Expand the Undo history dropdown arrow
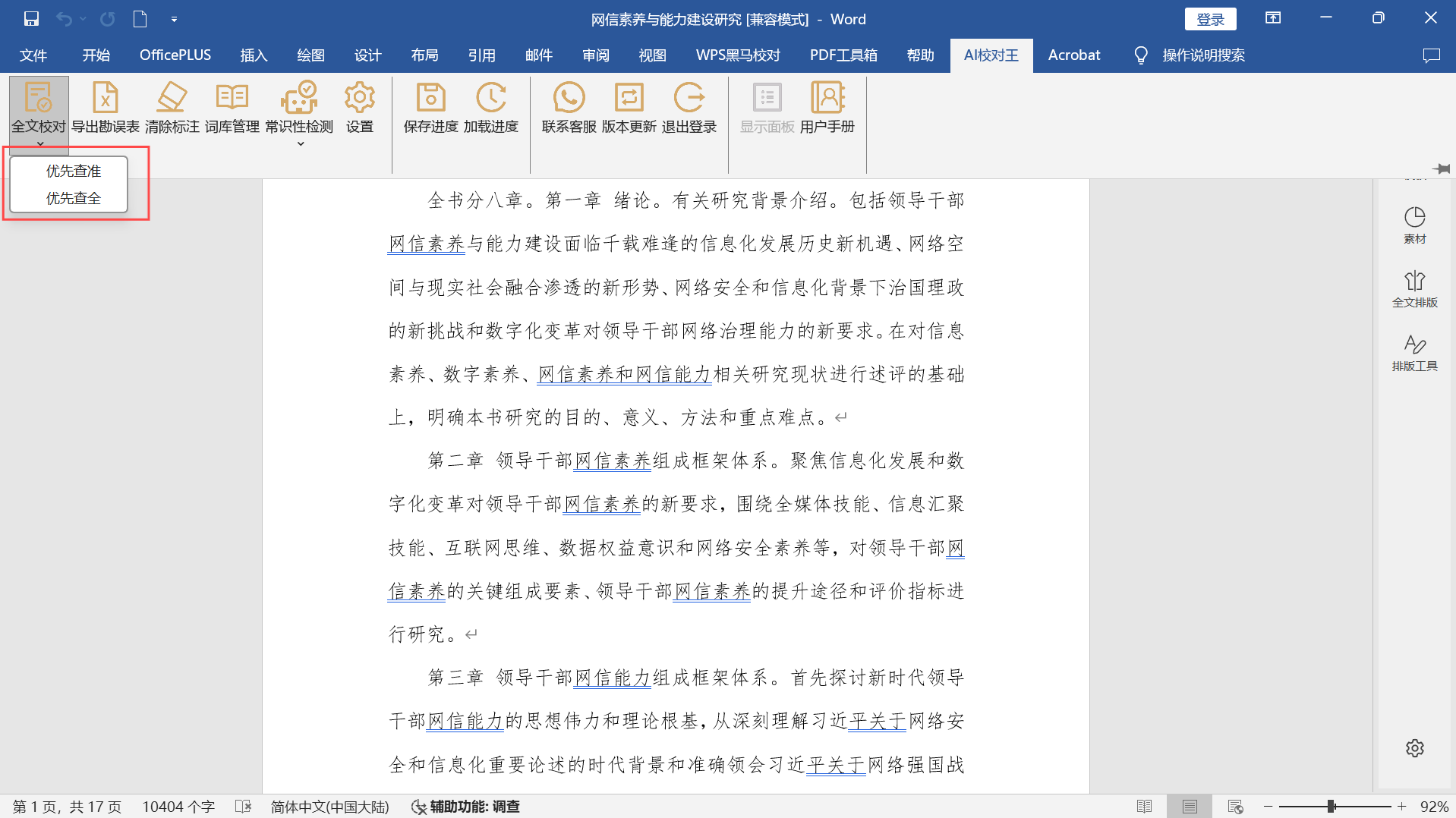The width and height of the screenshot is (1456, 818). [82, 19]
